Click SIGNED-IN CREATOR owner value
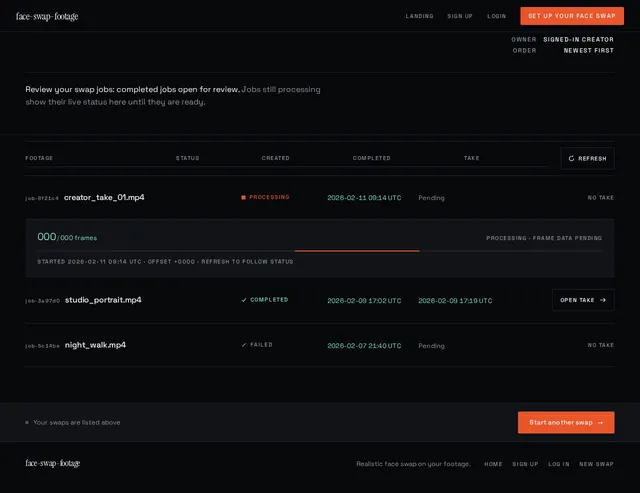Viewport: 640px width, 493px height. [x=578, y=40]
